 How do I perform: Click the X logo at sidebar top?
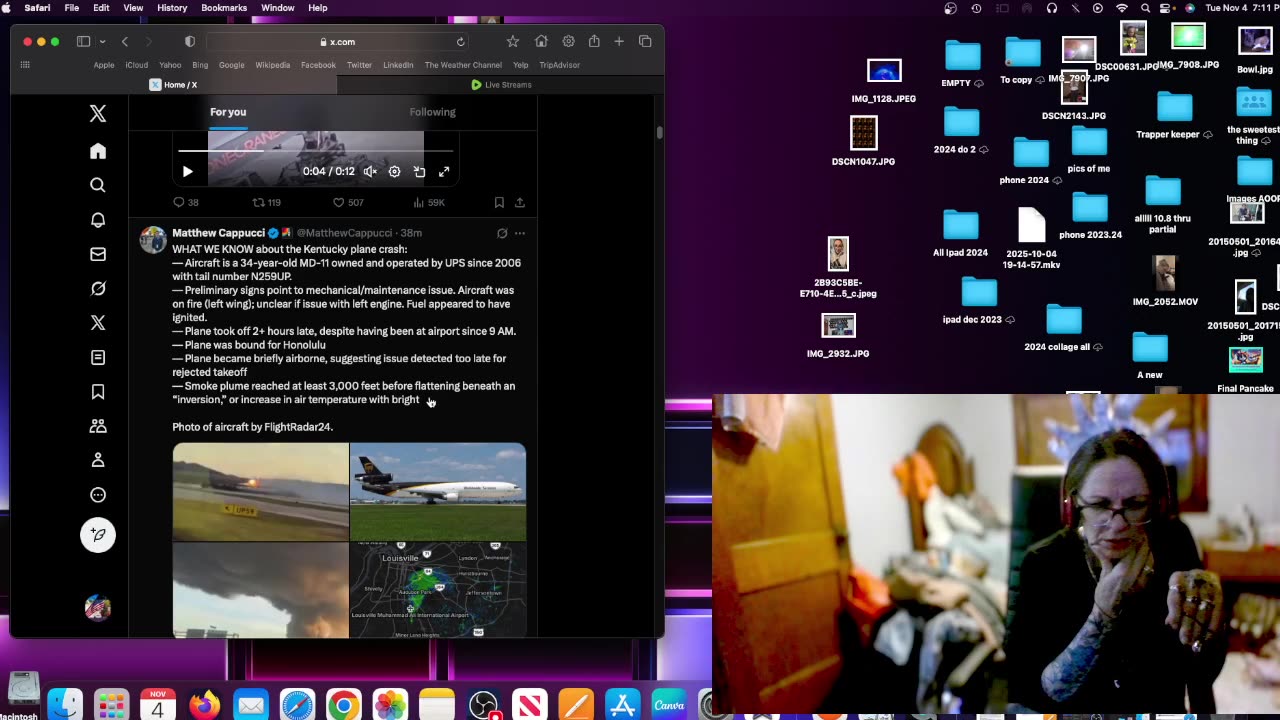[98, 114]
